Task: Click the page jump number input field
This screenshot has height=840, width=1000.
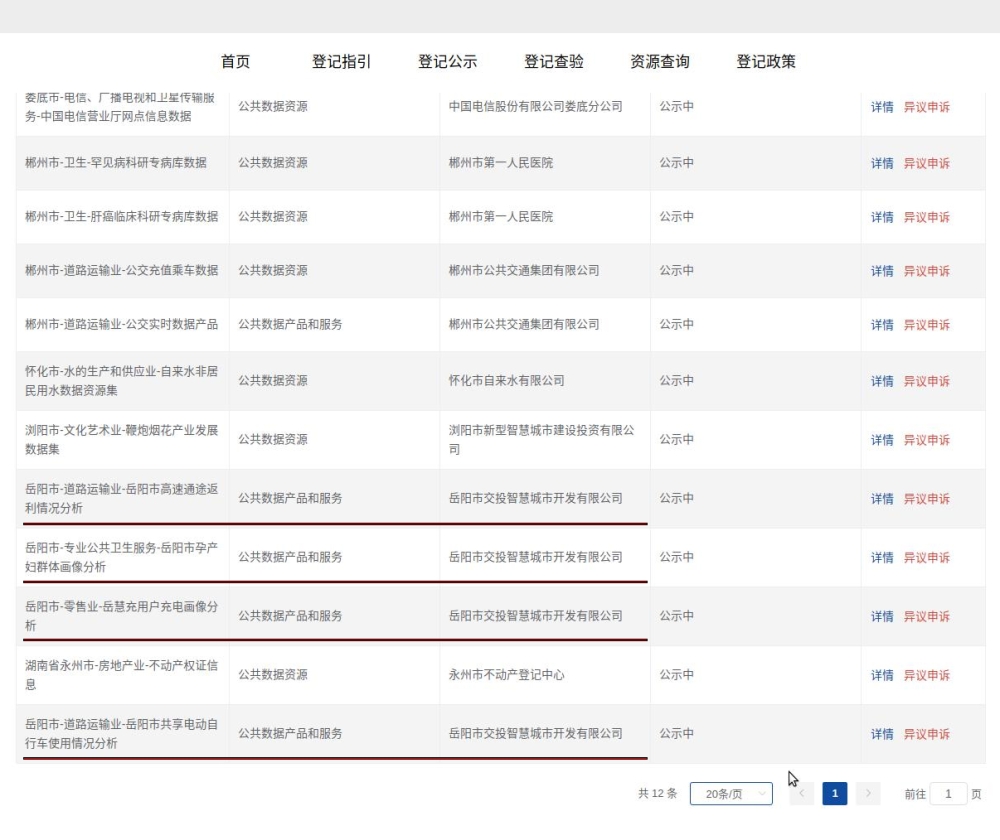Action: [948, 794]
